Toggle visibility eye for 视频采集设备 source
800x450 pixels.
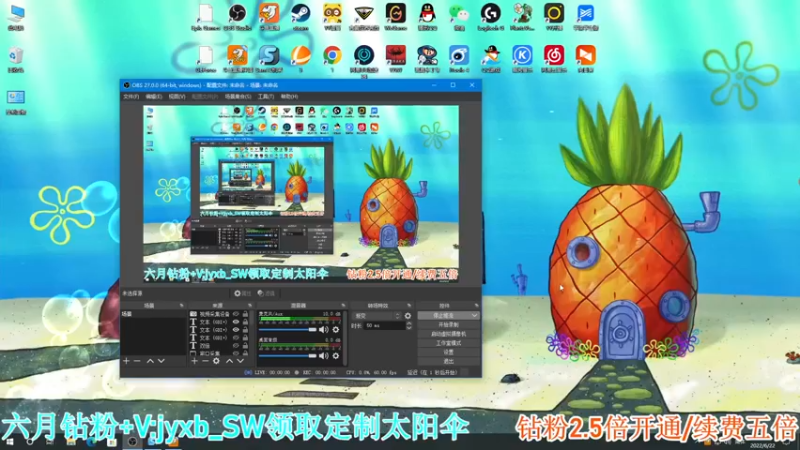pos(236,314)
